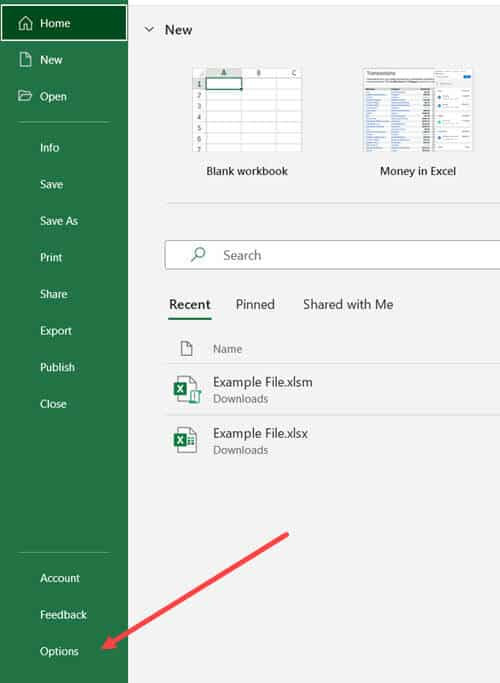Open the Share option
This screenshot has width=500, height=683.
(54, 294)
